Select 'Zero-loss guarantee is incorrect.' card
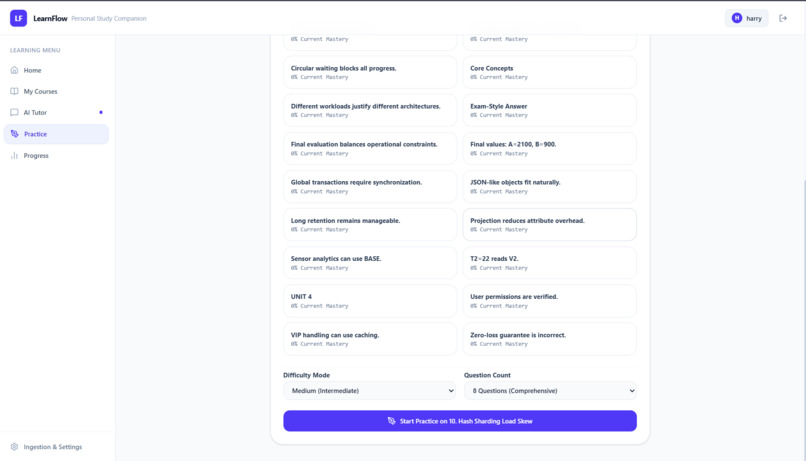The height and width of the screenshot is (461, 806). (x=549, y=339)
